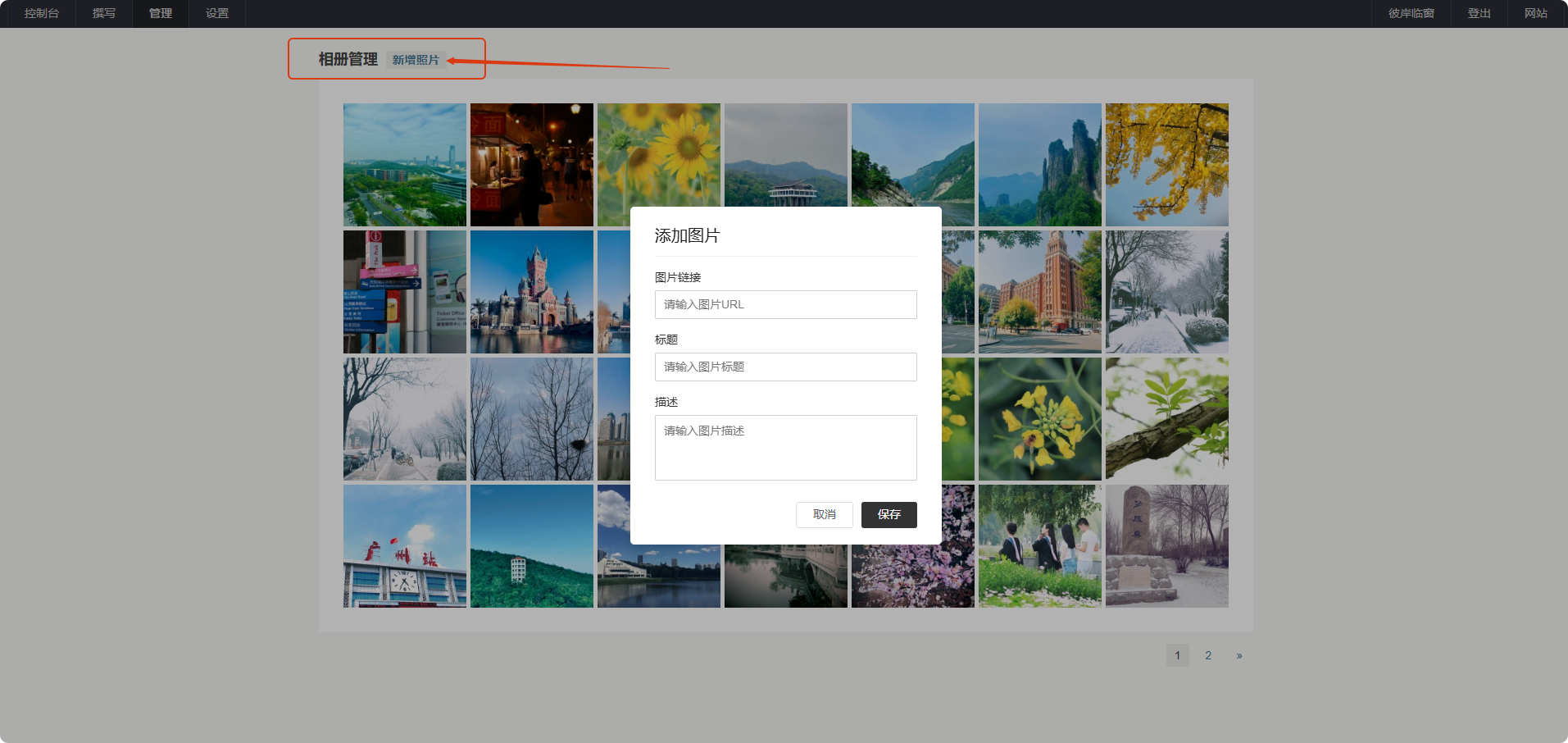Open the 管理 menu
This screenshot has width=1568, height=743.
point(161,13)
